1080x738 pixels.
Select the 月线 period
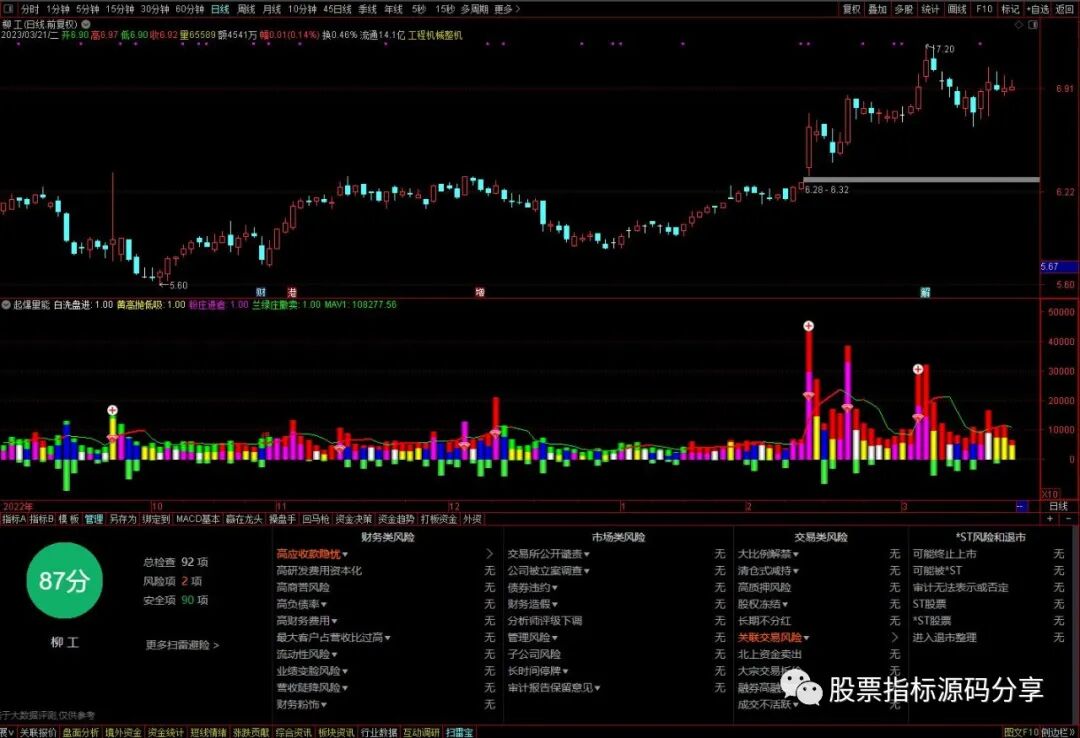(272, 9)
